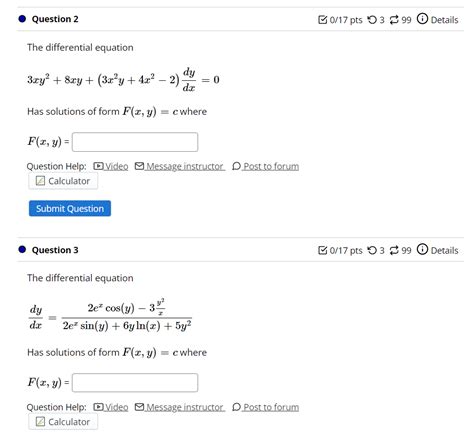Click Question 2 answer input field
This screenshot has width=474, height=435.
point(135,142)
